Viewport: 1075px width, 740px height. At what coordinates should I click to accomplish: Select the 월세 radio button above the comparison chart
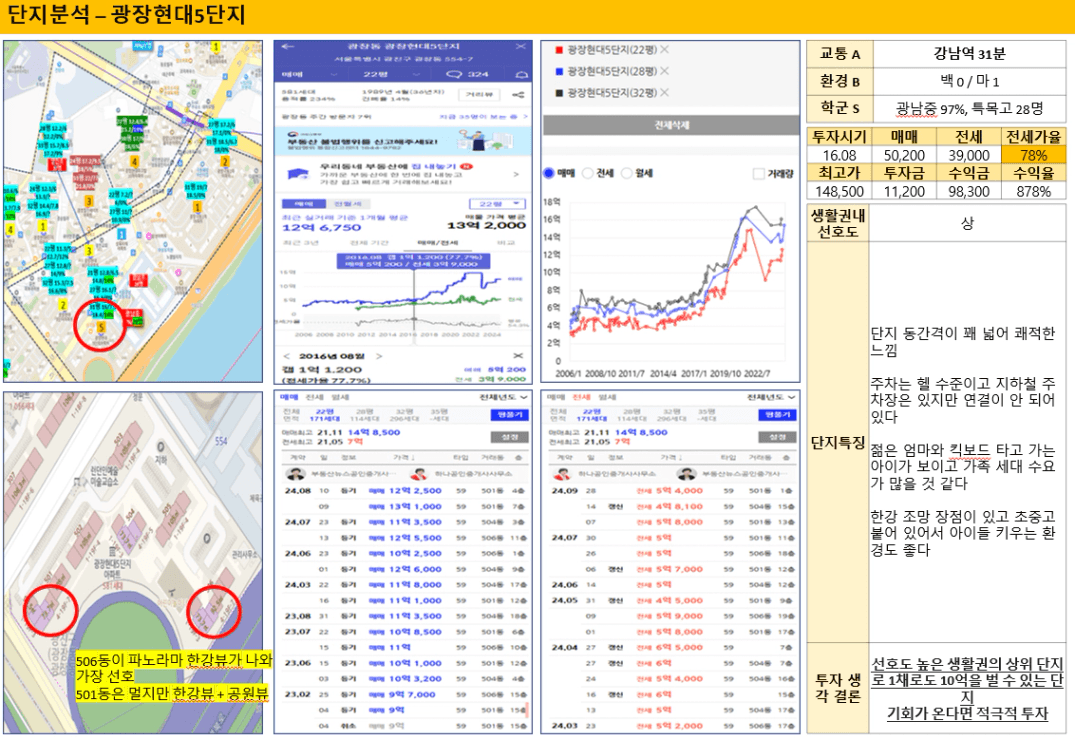[626, 173]
